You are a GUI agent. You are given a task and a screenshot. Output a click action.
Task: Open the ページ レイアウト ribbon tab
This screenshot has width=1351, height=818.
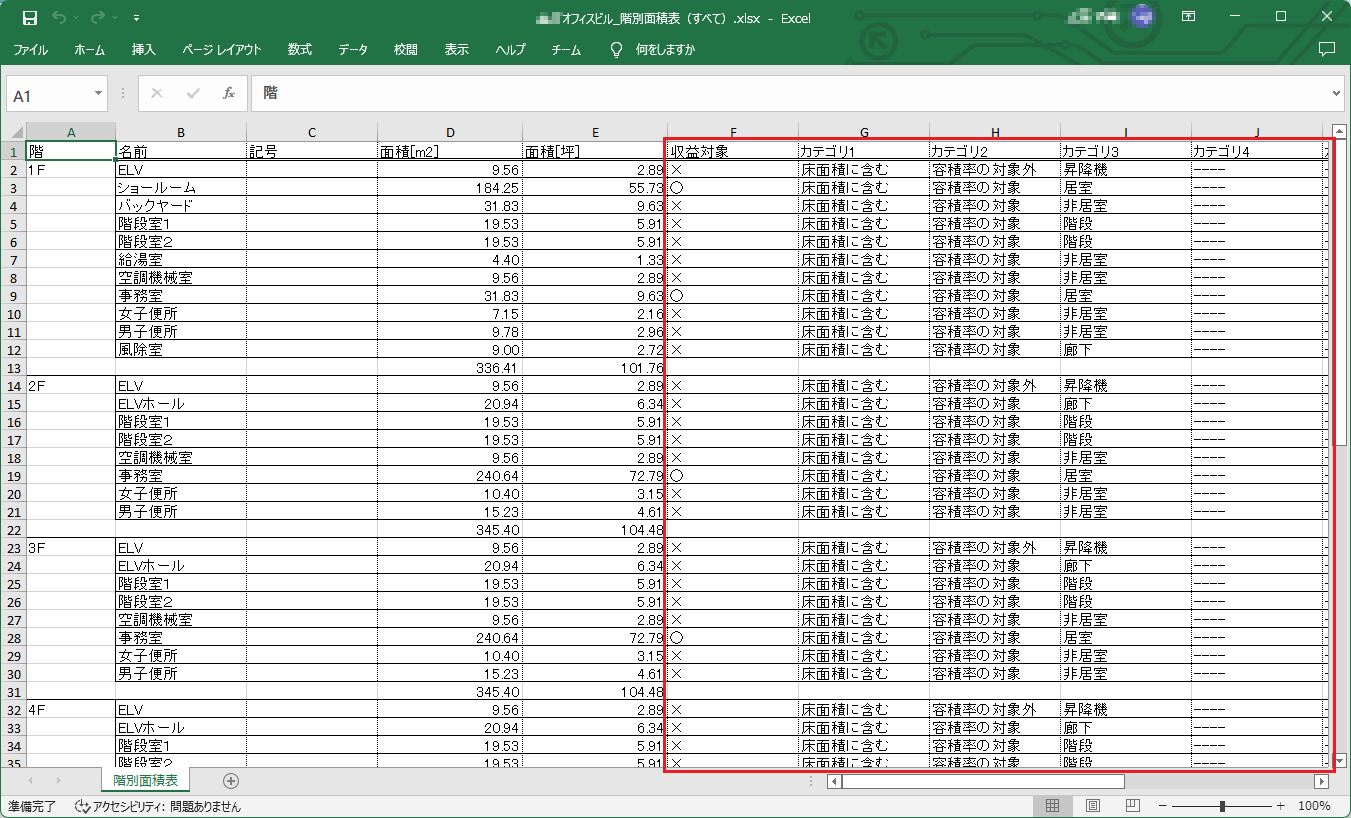coord(222,49)
